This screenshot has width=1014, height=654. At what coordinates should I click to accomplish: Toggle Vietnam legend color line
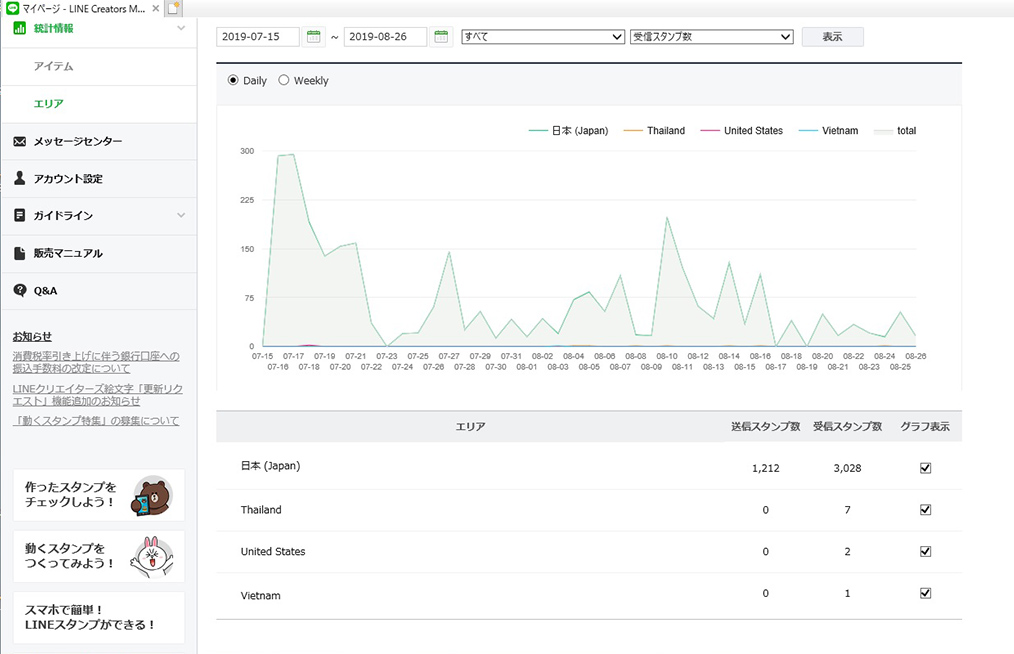808,131
